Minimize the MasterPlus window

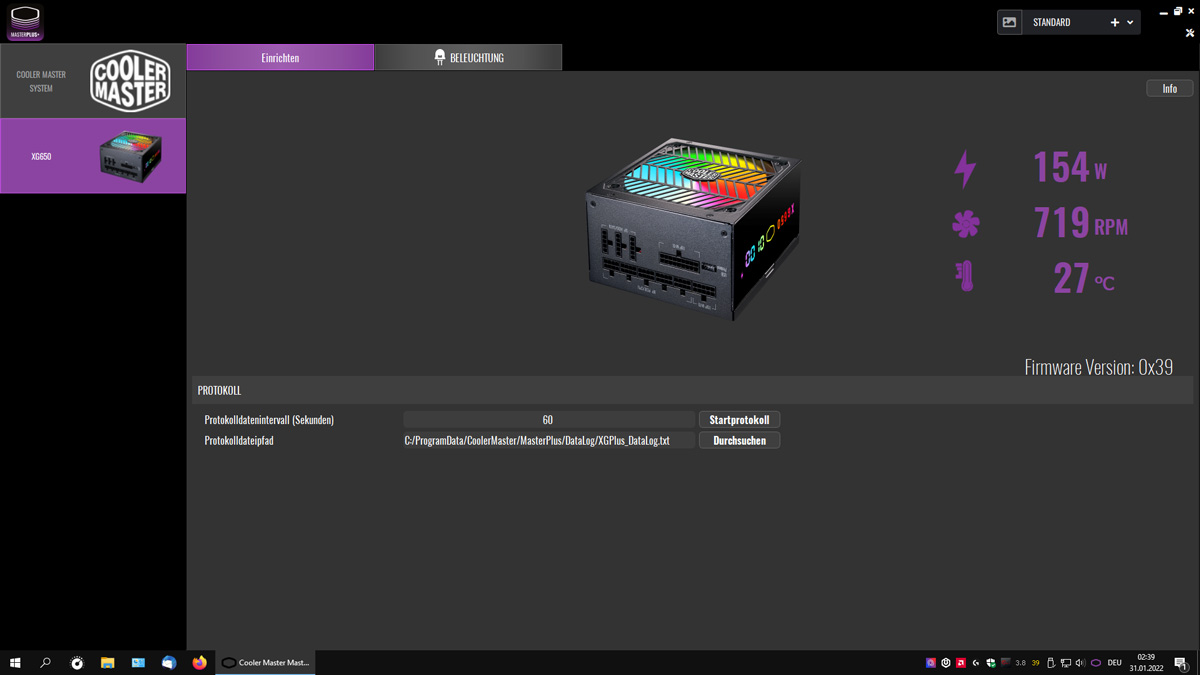[1163, 12]
